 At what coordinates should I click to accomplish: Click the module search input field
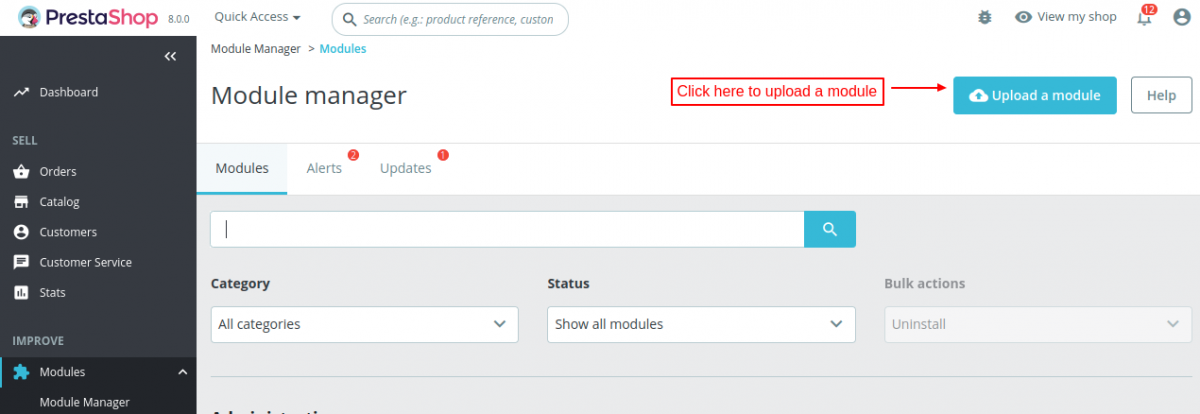tap(507, 229)
